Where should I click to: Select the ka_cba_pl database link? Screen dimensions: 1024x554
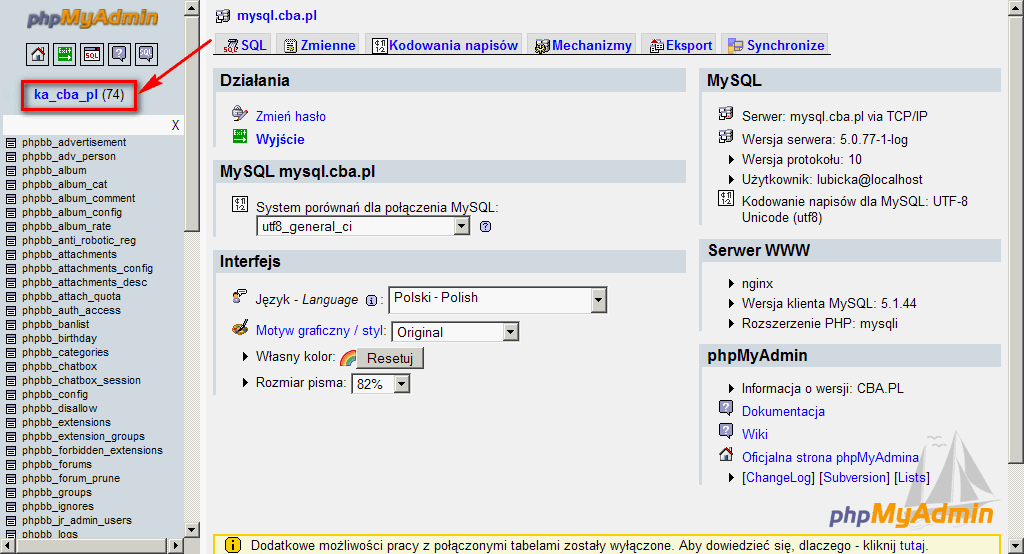66,95
